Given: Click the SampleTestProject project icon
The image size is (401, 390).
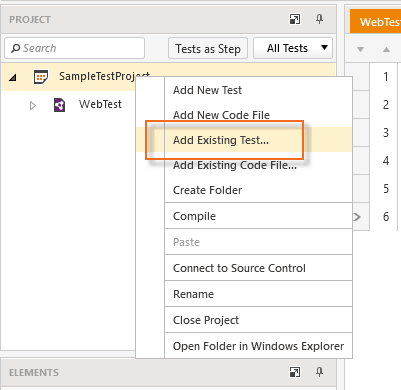Looking at the screenshot, I should click(41, 77).
